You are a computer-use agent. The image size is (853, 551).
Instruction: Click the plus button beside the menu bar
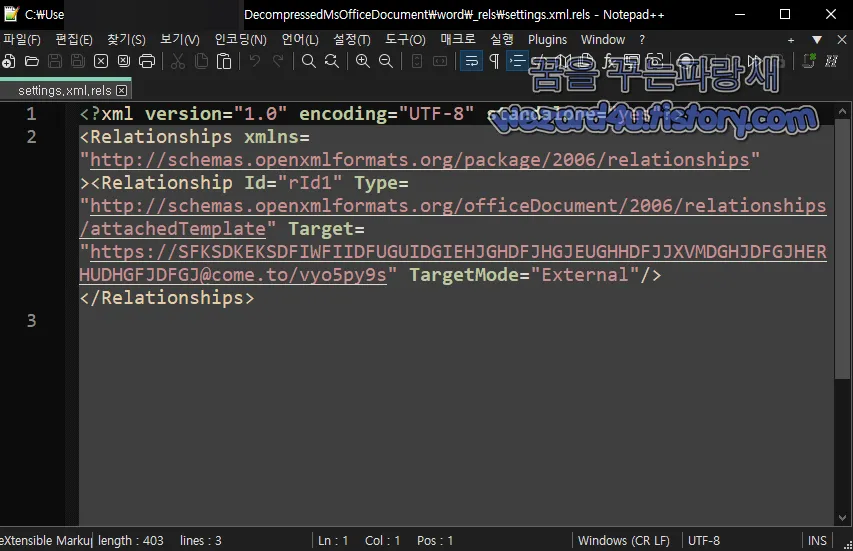coord(791,40)
